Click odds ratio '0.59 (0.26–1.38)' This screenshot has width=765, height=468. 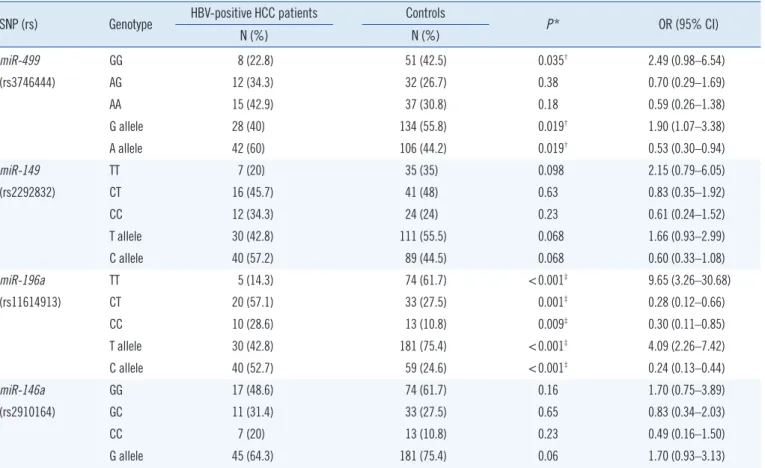coord(686,104)
